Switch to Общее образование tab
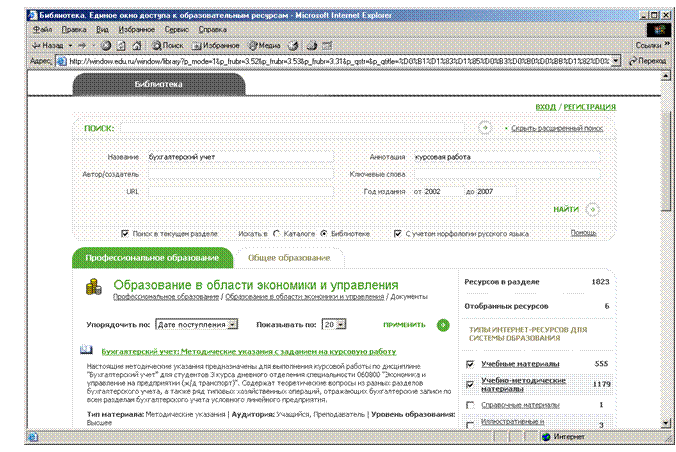This screenshot has height=452, width=676. coord(289,258)
